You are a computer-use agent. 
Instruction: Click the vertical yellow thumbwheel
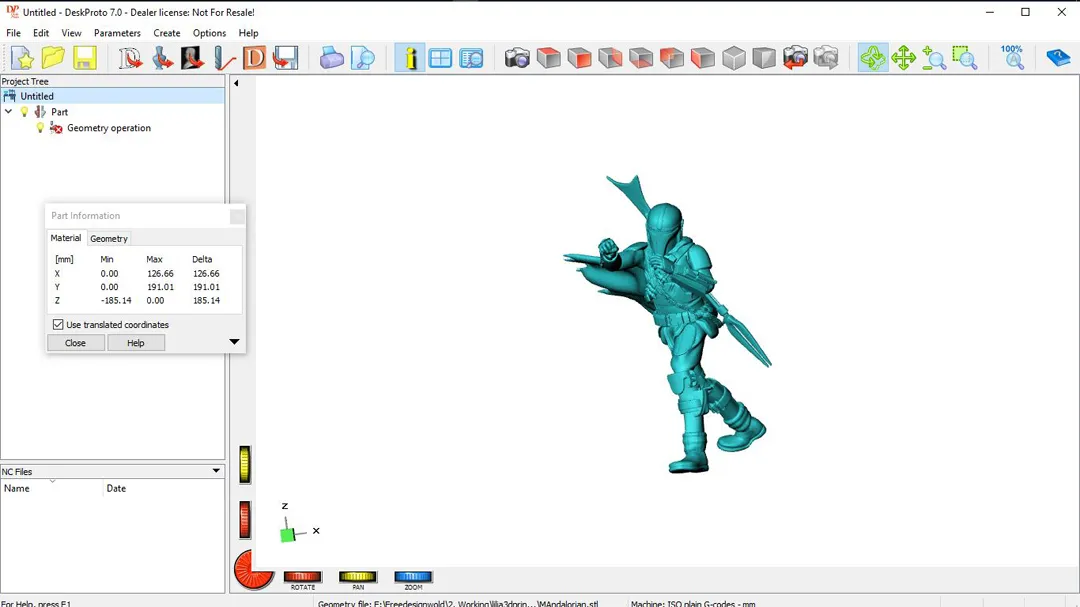tap(245, 464)
